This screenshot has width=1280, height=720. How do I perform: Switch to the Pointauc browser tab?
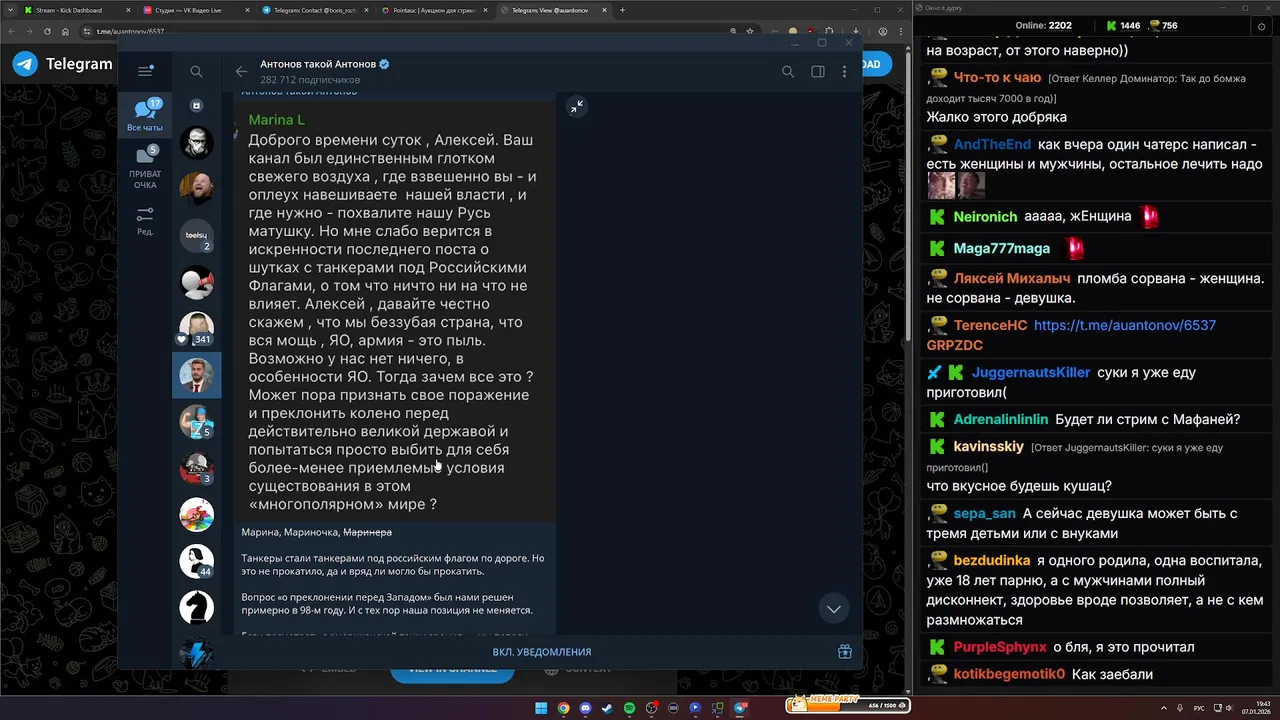click(x=435, y=10)
